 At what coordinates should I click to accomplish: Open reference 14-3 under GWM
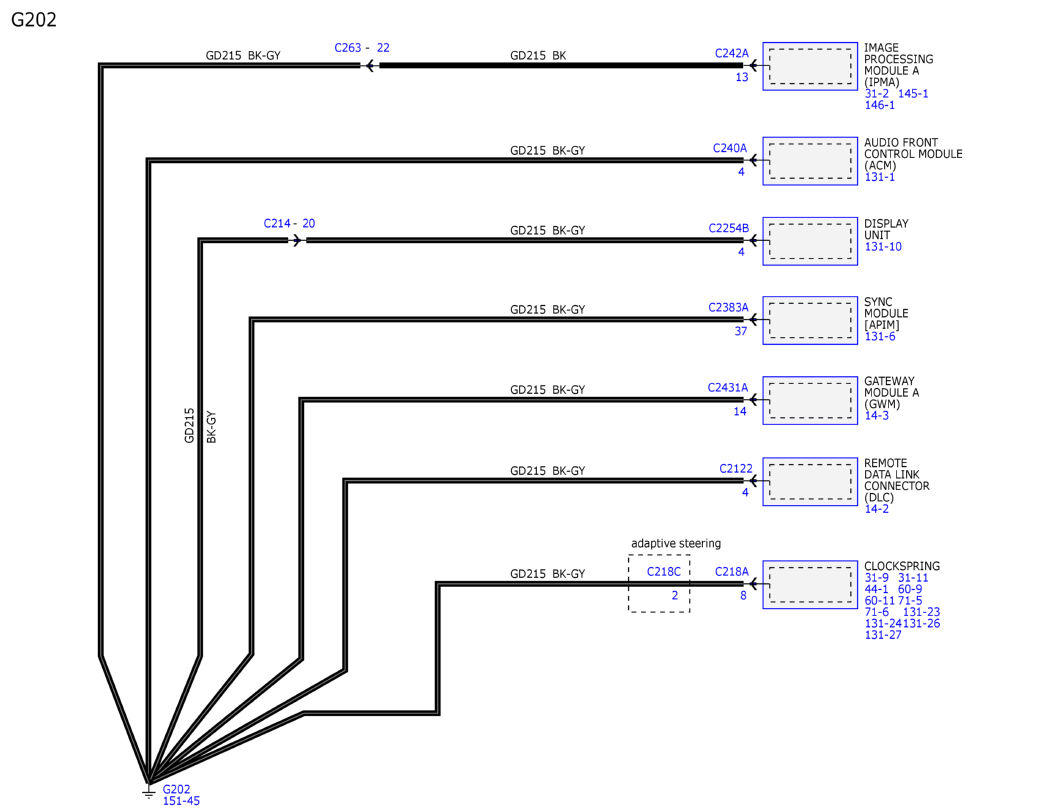point(877,415)
